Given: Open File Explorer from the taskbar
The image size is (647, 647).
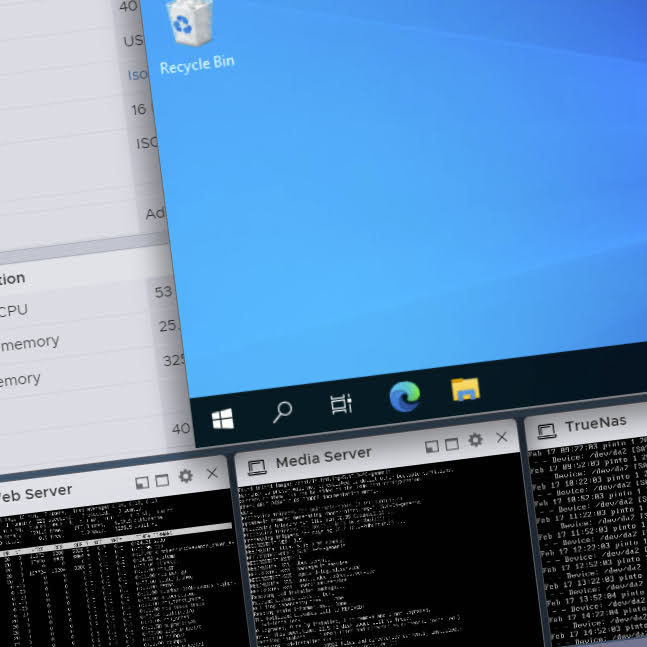Looking at the screenshot, I should click(x=465, y=389).
